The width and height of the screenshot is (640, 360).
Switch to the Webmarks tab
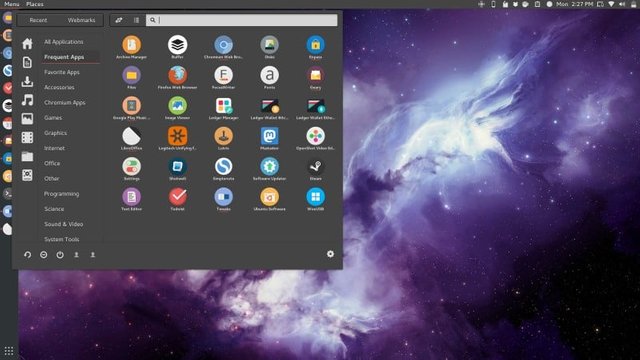coord(82,20)
